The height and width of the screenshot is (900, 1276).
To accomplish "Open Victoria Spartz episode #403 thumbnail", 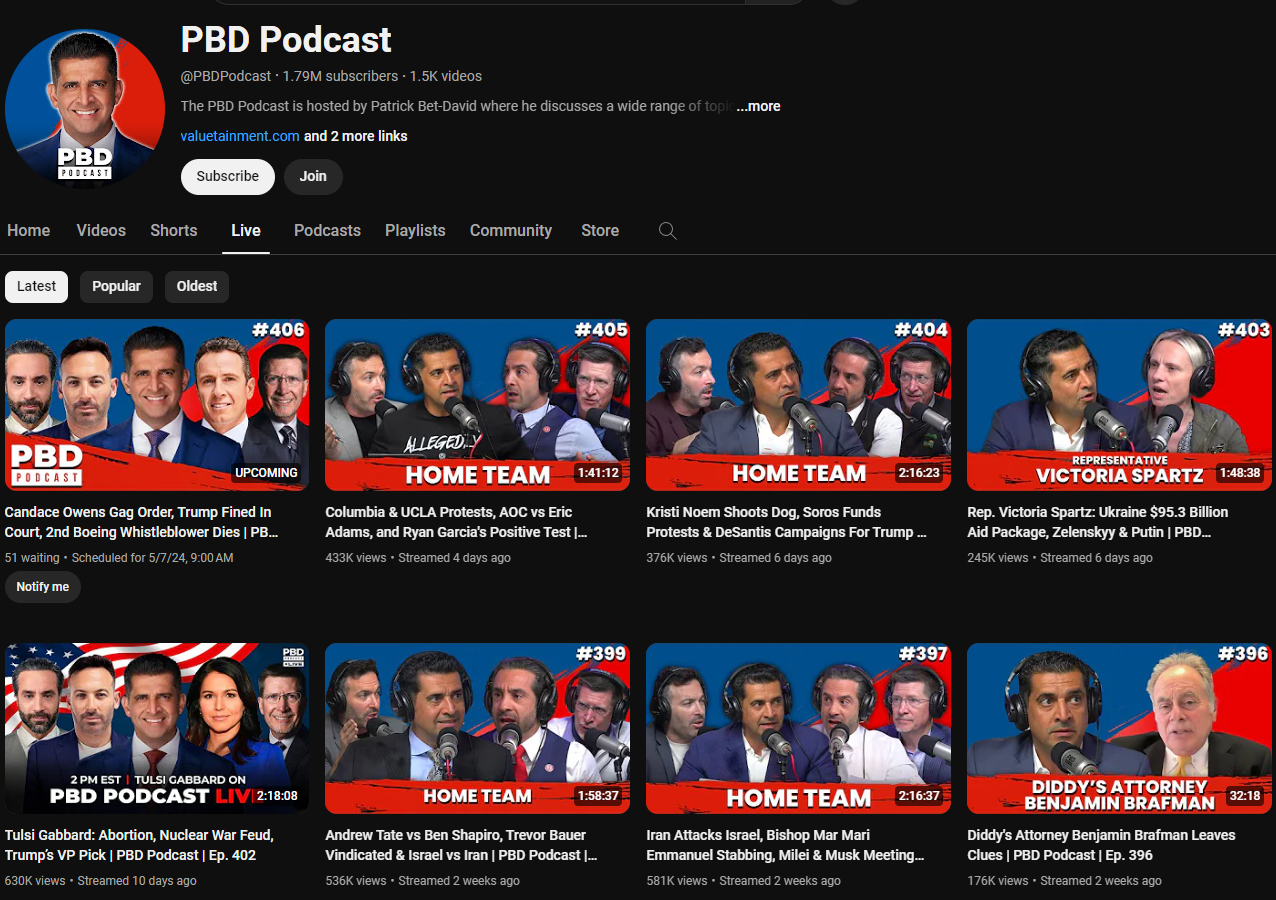I will (1119, 405).
